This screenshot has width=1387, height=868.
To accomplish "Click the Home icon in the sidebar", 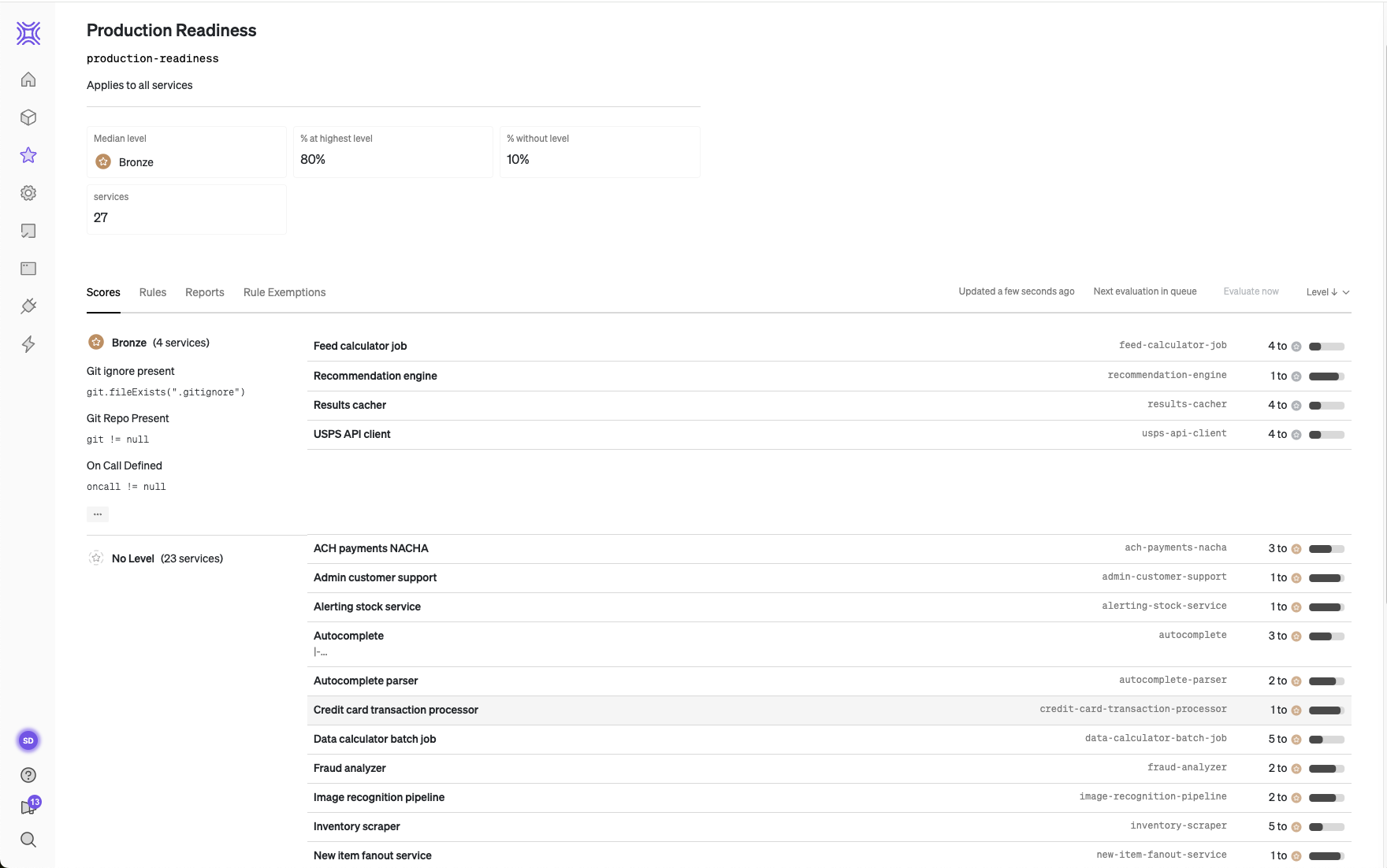I will tap(28, 80).
